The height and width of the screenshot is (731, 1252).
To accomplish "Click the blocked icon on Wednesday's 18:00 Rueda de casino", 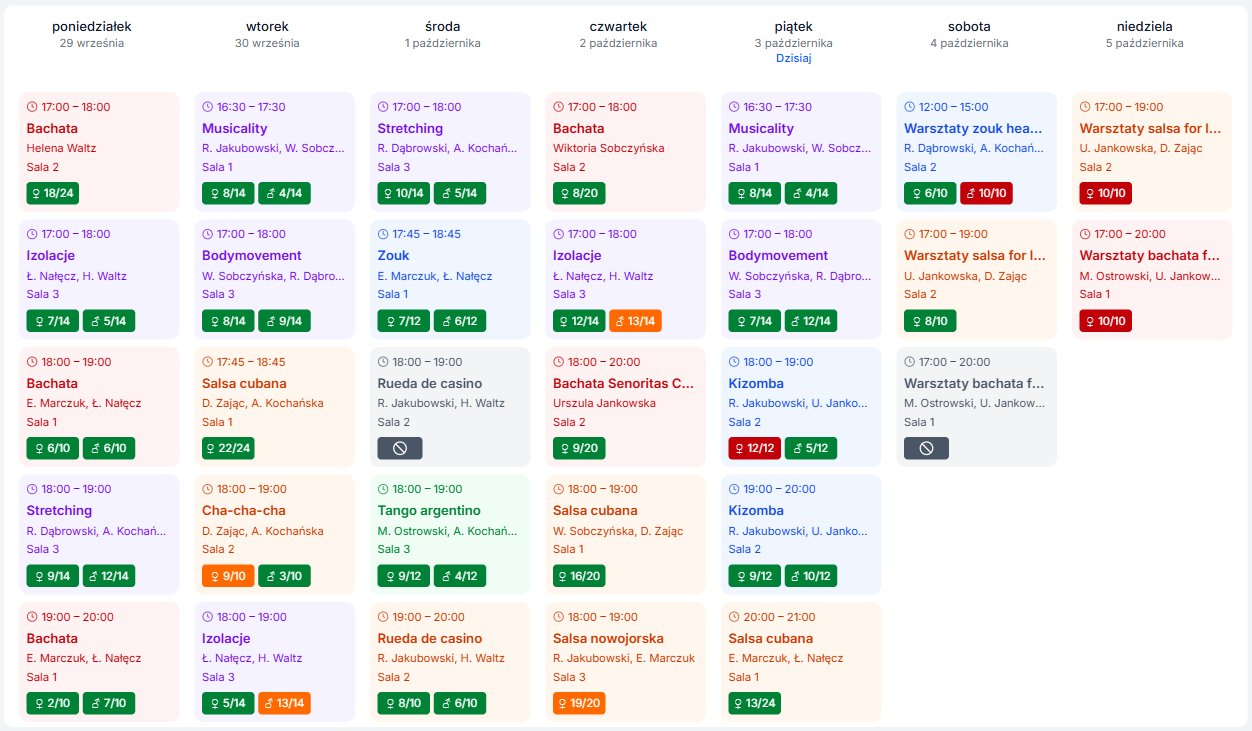I will point(400,449).
